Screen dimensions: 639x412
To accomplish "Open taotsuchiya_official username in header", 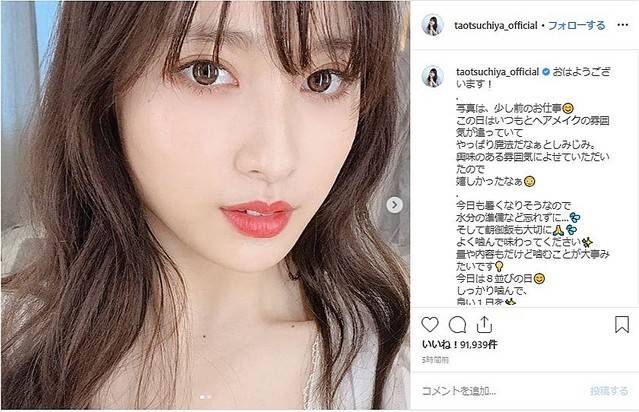I will pyautogui.click(x=496, y=25).
